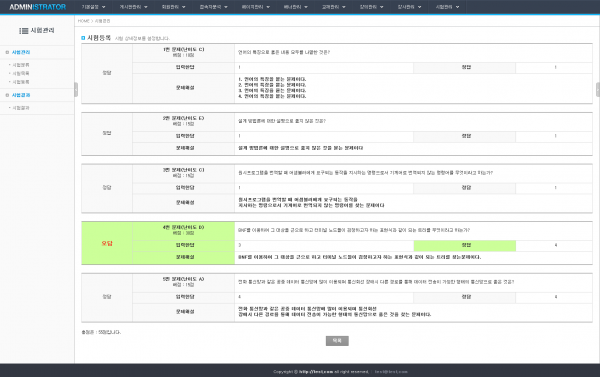Open the 시험결과 sidebar sub-item
Screen dimensions: 600x377
(21, 108)
